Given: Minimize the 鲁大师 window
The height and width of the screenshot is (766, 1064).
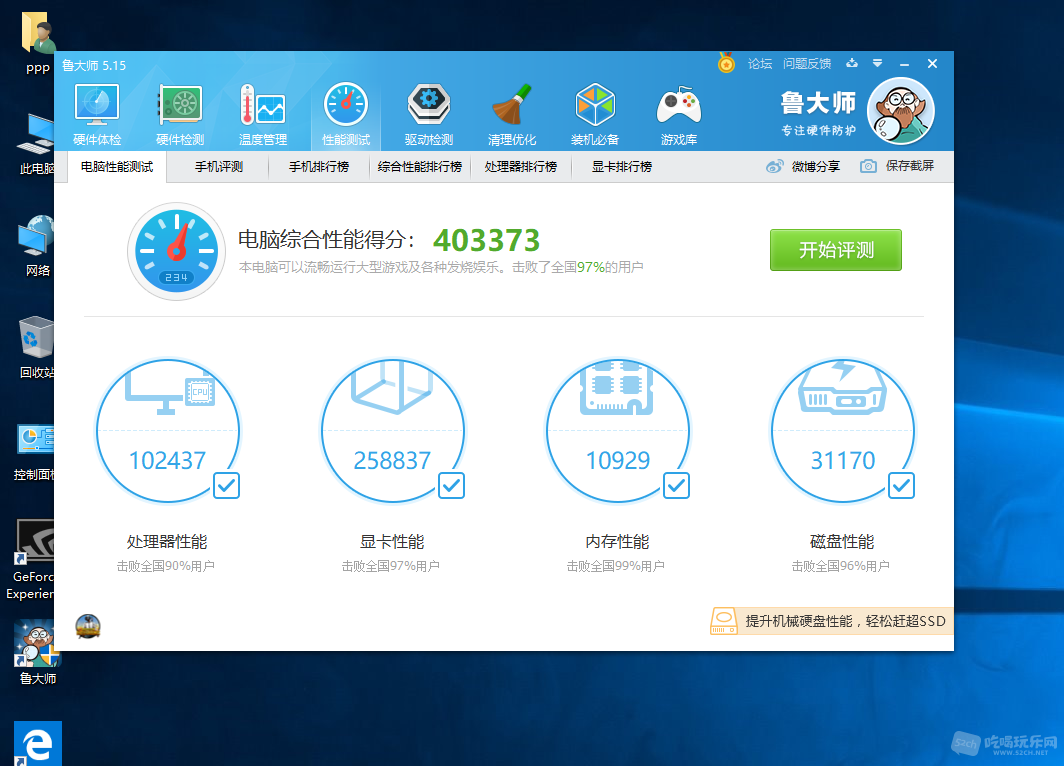Looking at the screenshot, I should (x=905, y=64).
